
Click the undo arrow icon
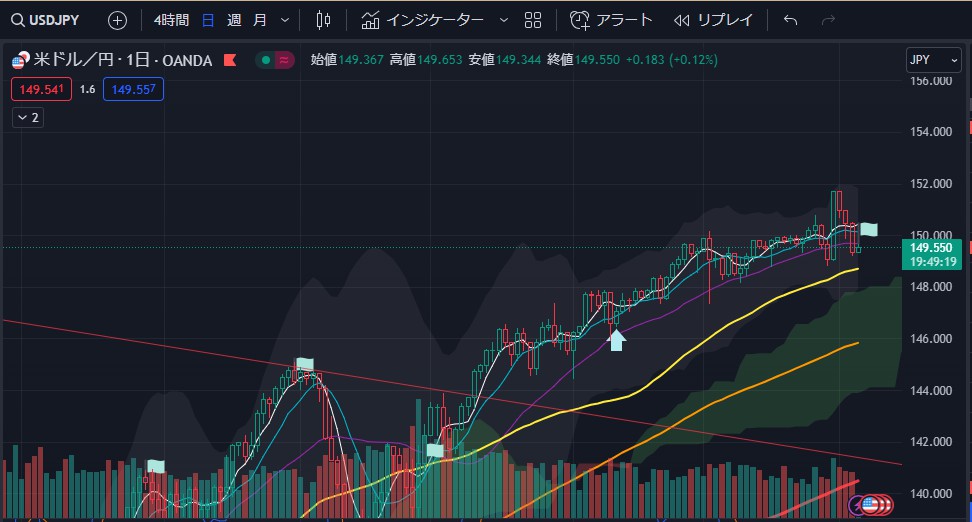[790, 20]
